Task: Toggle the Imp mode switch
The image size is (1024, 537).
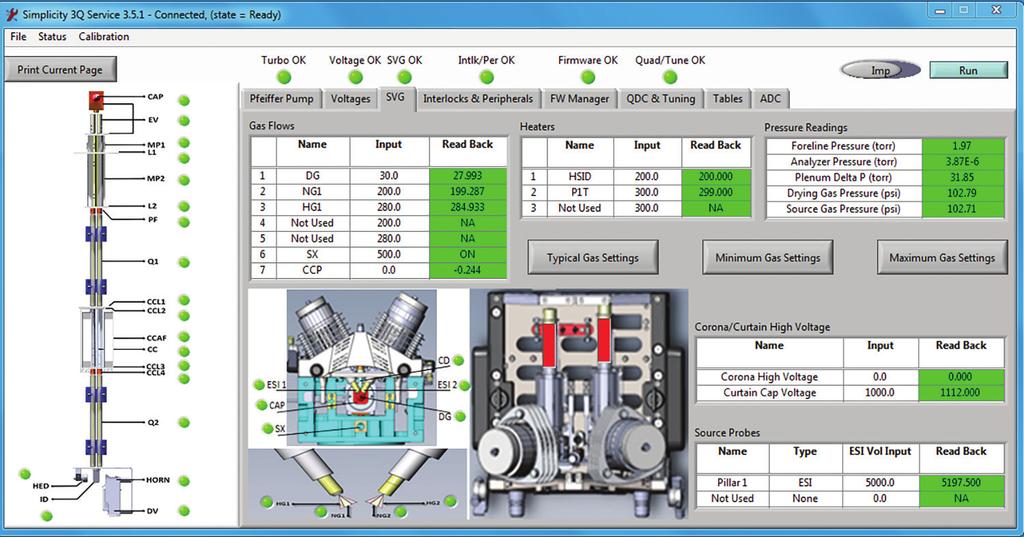Action: click(880, 70)
